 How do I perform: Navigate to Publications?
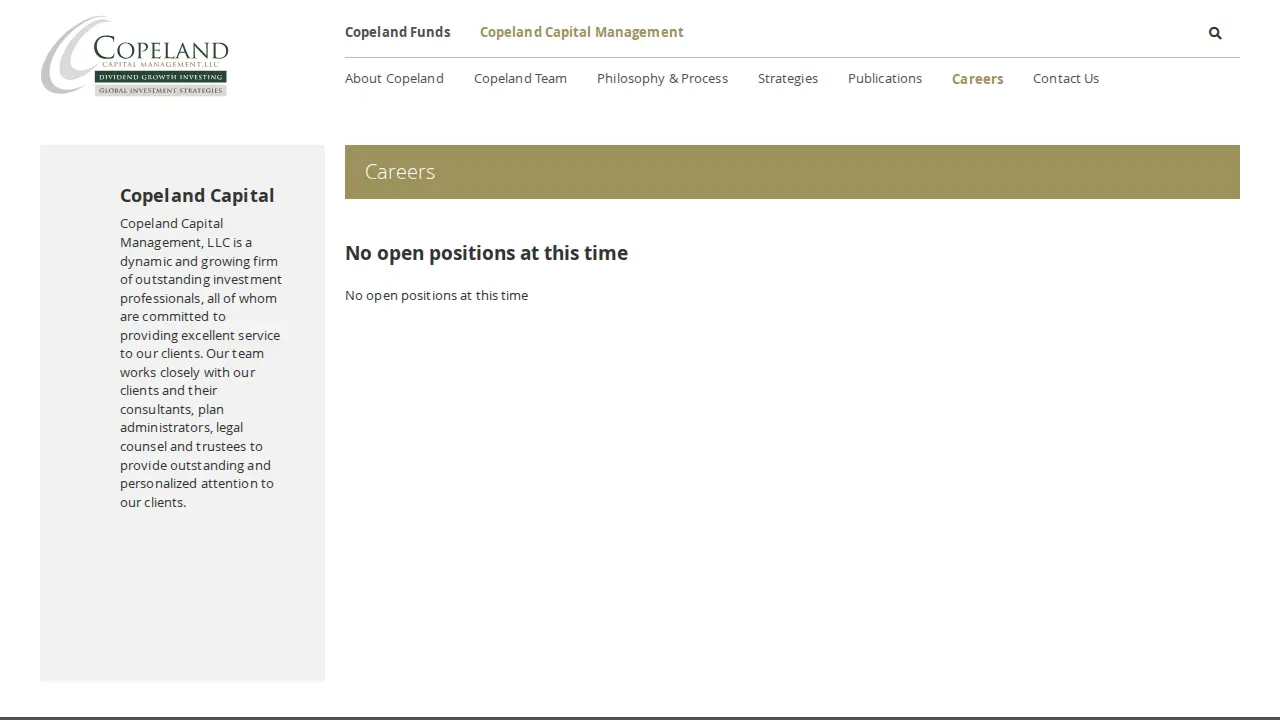(x=885, y=78)
